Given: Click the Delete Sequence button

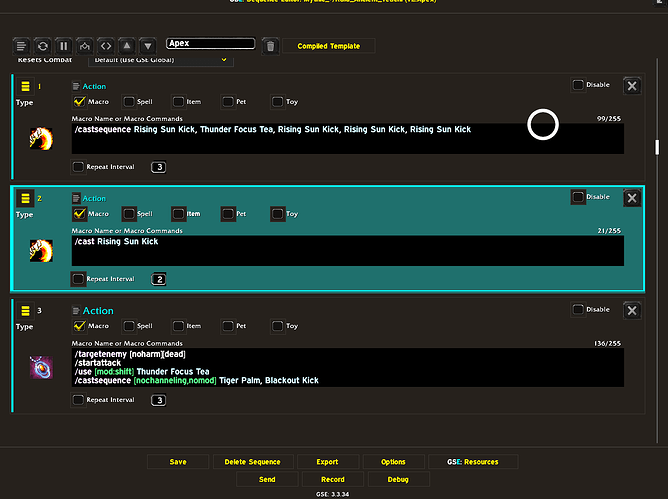Looking at the screenshot, I should tap(253, 462).
